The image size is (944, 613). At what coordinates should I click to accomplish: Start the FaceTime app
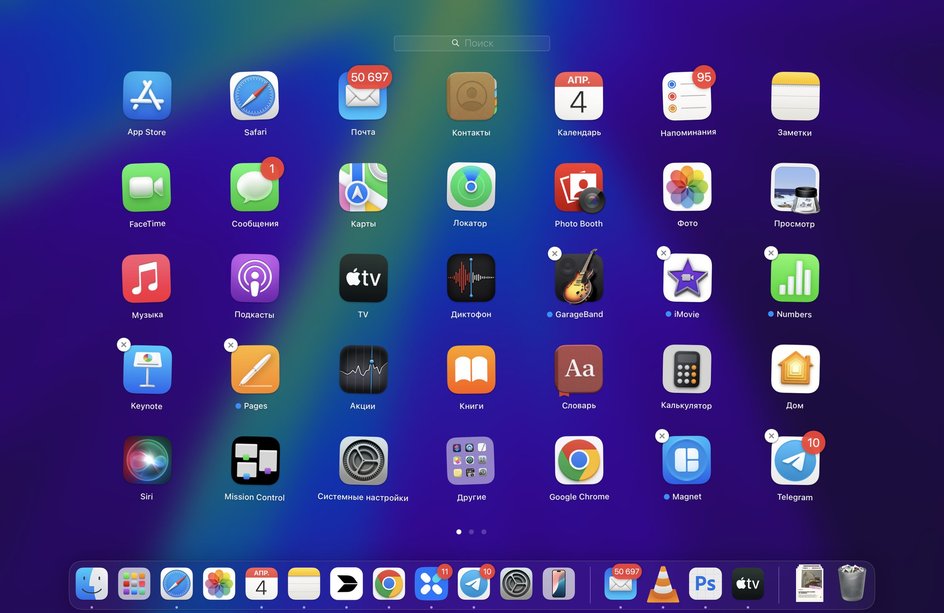146,187
